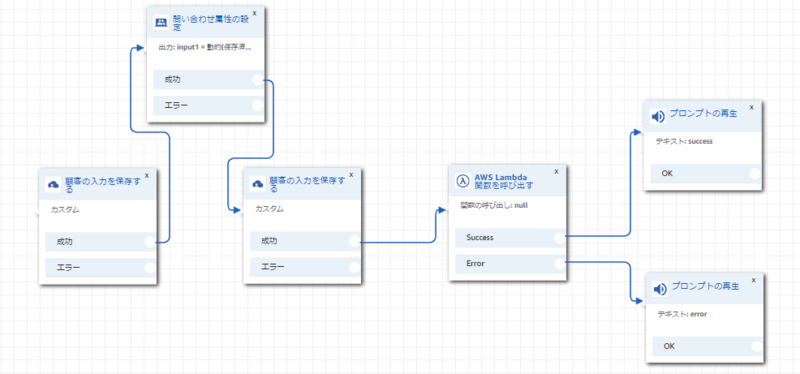
Task: Click the 出力: input1 text in the attributes block
Action: (x=205, y=47)
